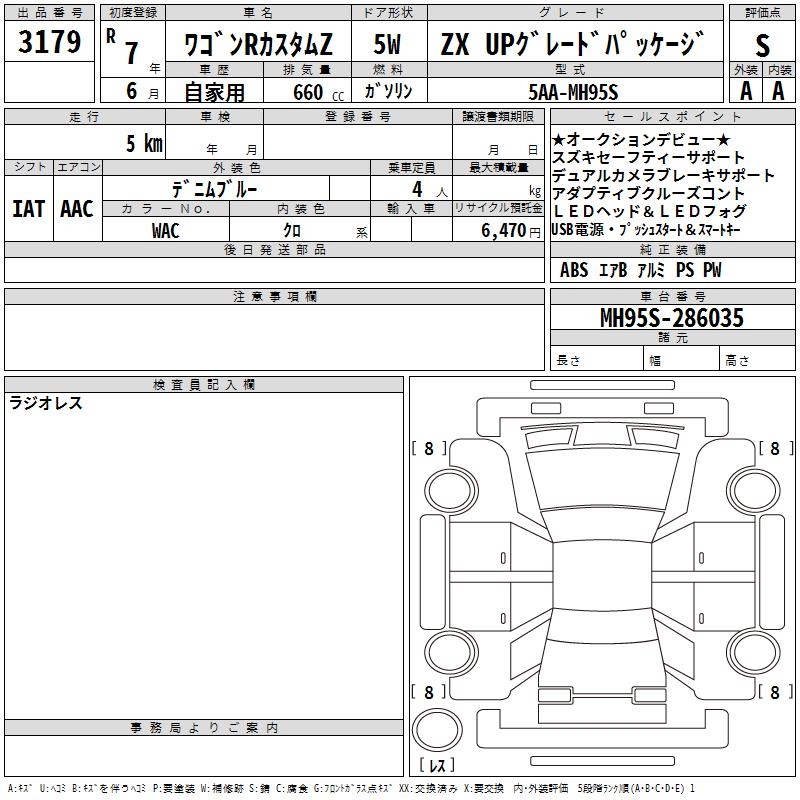Select first registration year R 7
Image resolution: width=800 pixels, height=800 pixels.
click(132, 47)
